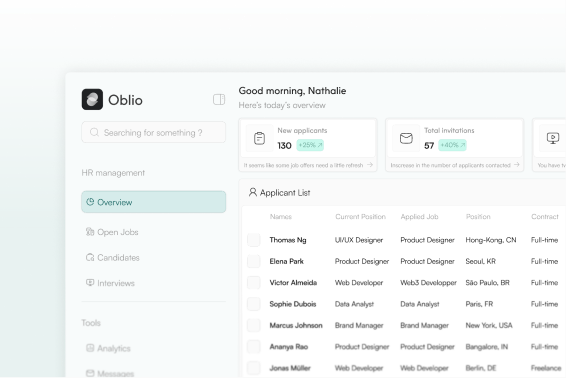Viewport: 566px width, 378px height.
Task: Open the Overview section
Action: click(x=153, y=202)
